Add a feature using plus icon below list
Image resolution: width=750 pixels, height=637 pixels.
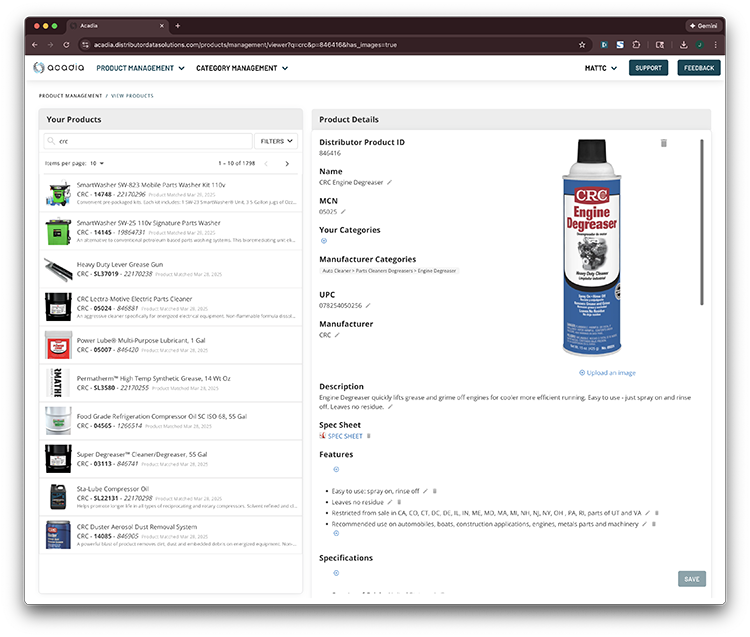point(336,533)
